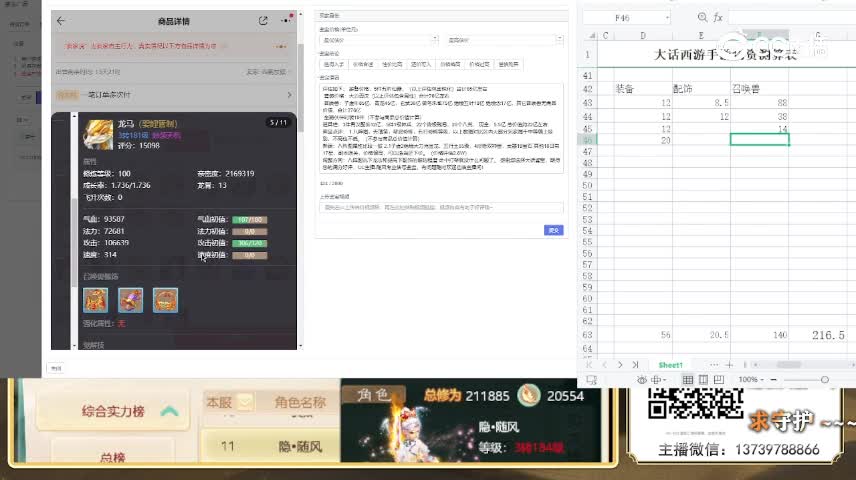Viewport: 856px width, 480px height.
Task: Select the first valuation opinion tab
Action: 334,64
